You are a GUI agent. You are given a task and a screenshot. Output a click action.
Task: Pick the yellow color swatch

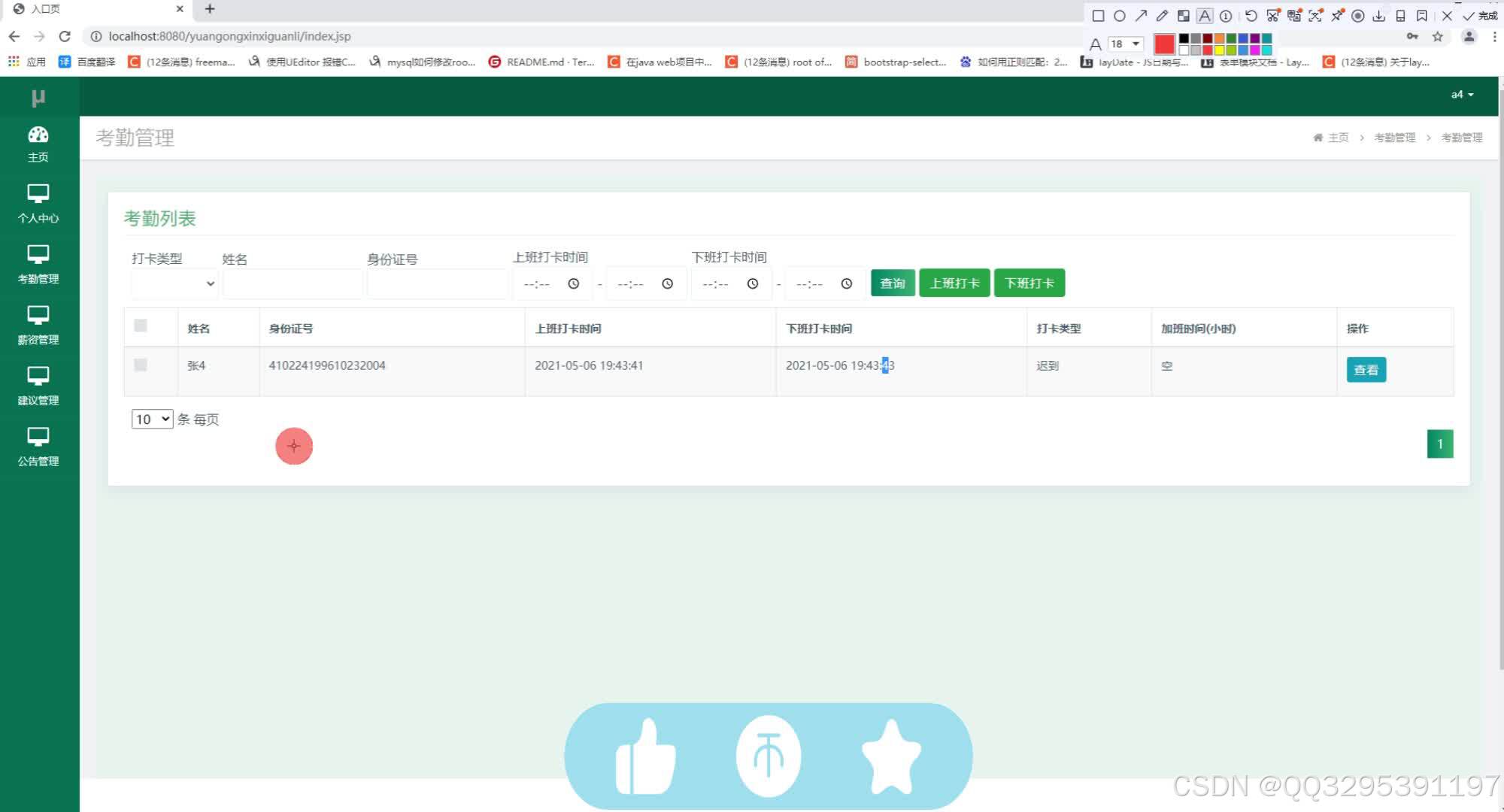tap(1219, 50)
